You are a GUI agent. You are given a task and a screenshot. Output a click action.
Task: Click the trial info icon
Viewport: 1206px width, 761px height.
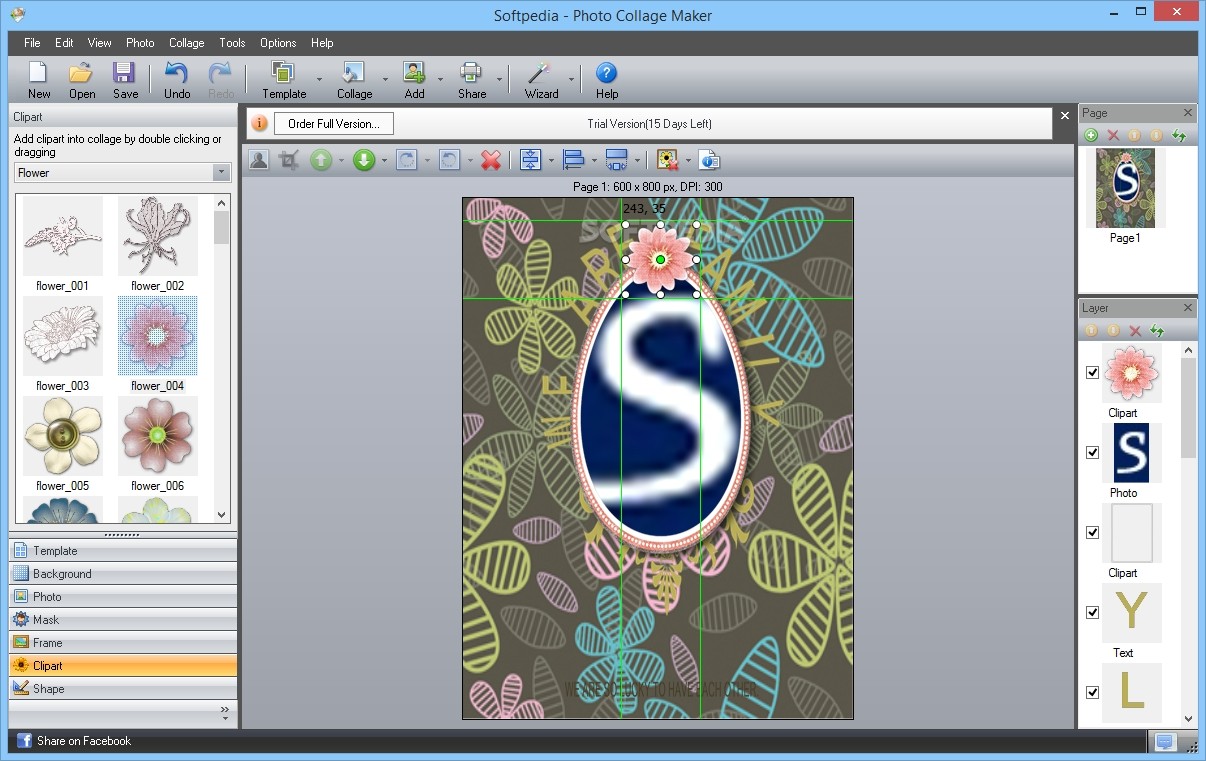260,123
